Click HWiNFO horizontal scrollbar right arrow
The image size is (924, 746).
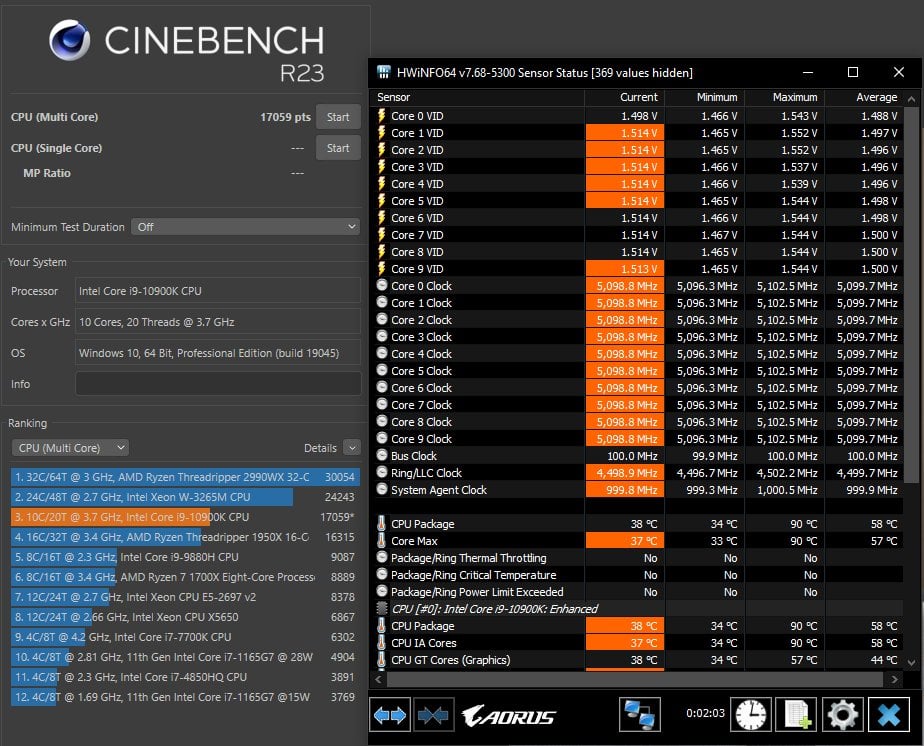(895, 679)
